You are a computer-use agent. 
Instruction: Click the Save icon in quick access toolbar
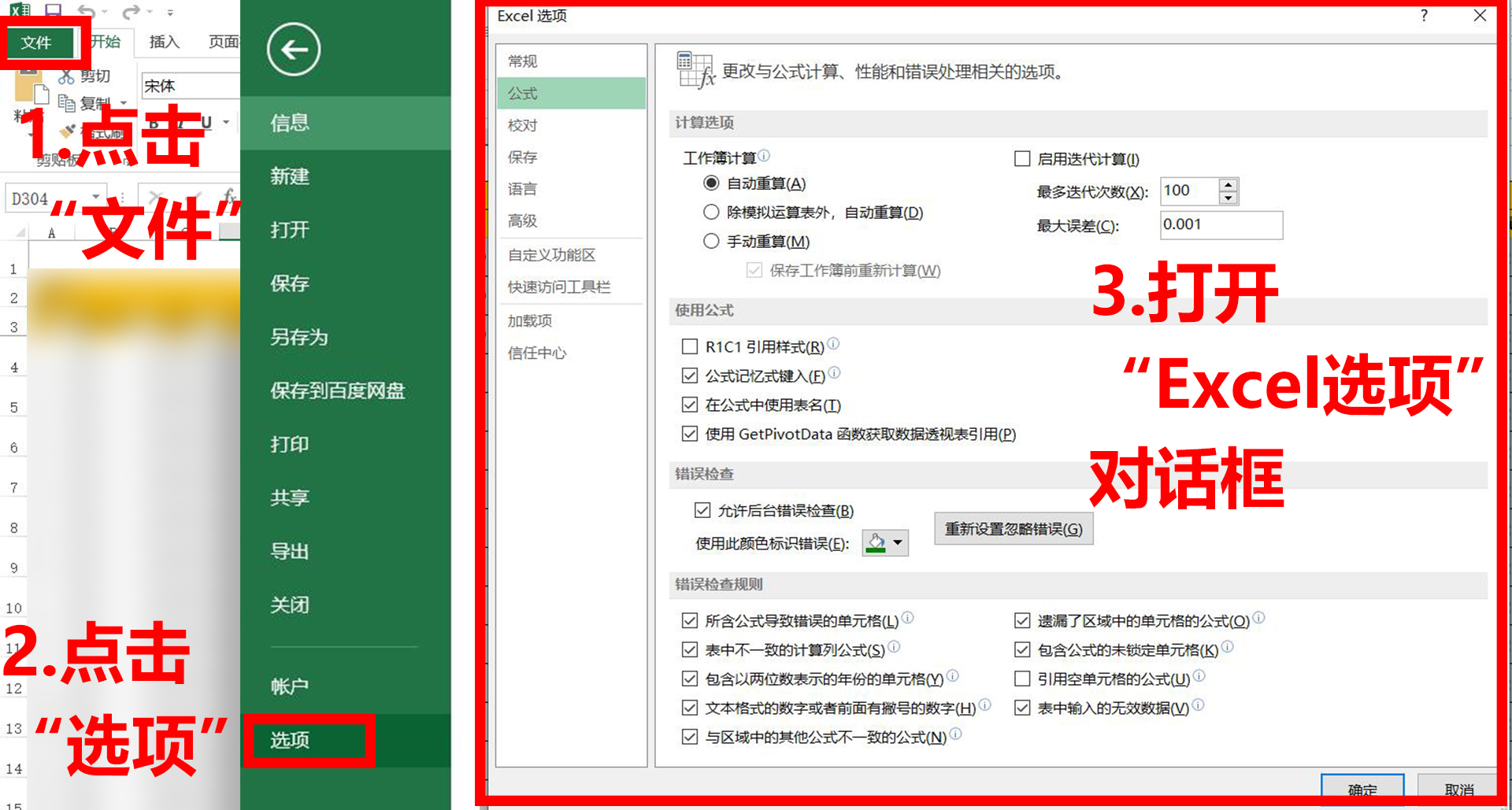tap(53, 10)
